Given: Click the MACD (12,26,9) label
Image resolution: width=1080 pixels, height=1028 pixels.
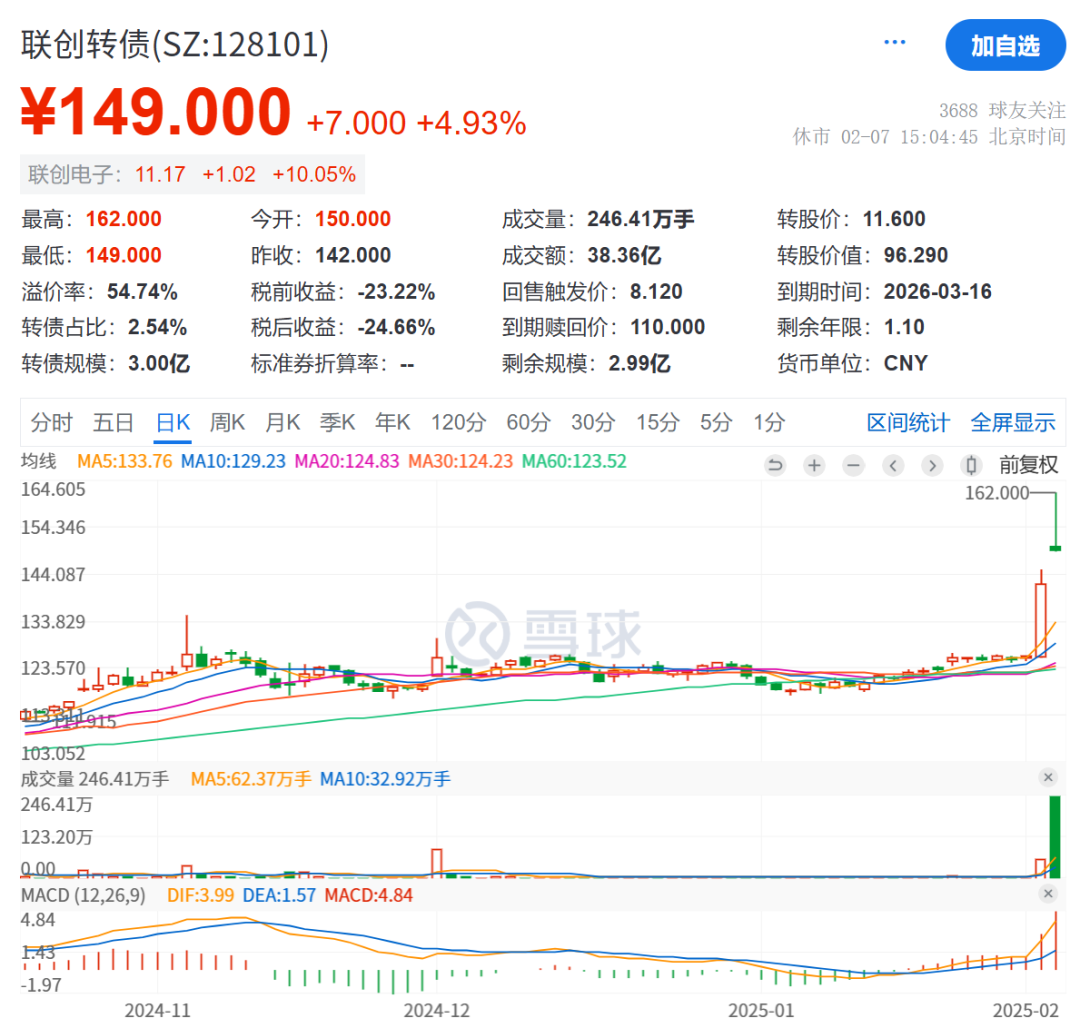Looking at the screenshot, I should click(83, 895).
